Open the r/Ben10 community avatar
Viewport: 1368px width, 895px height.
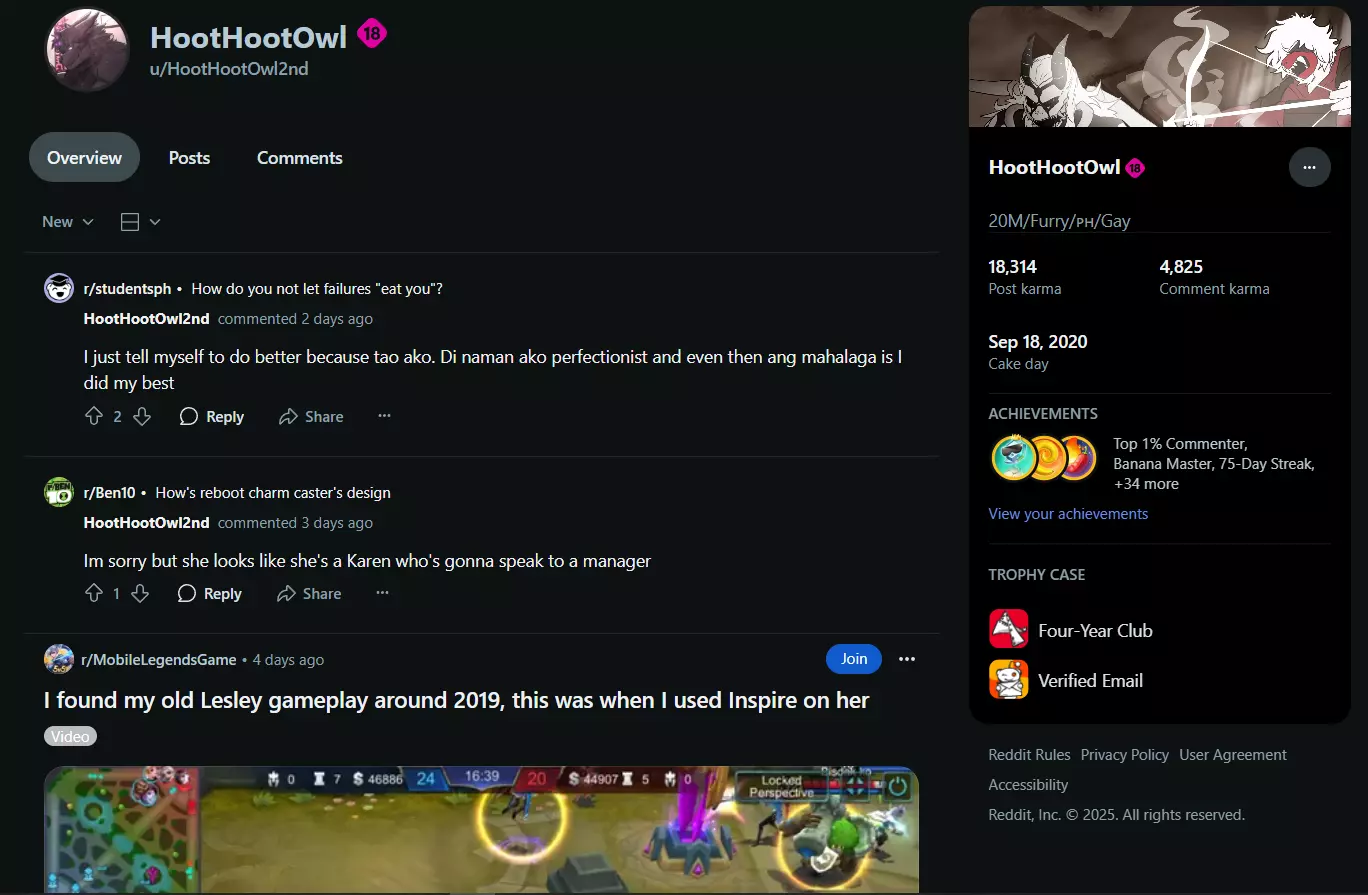tap(59, 492)
